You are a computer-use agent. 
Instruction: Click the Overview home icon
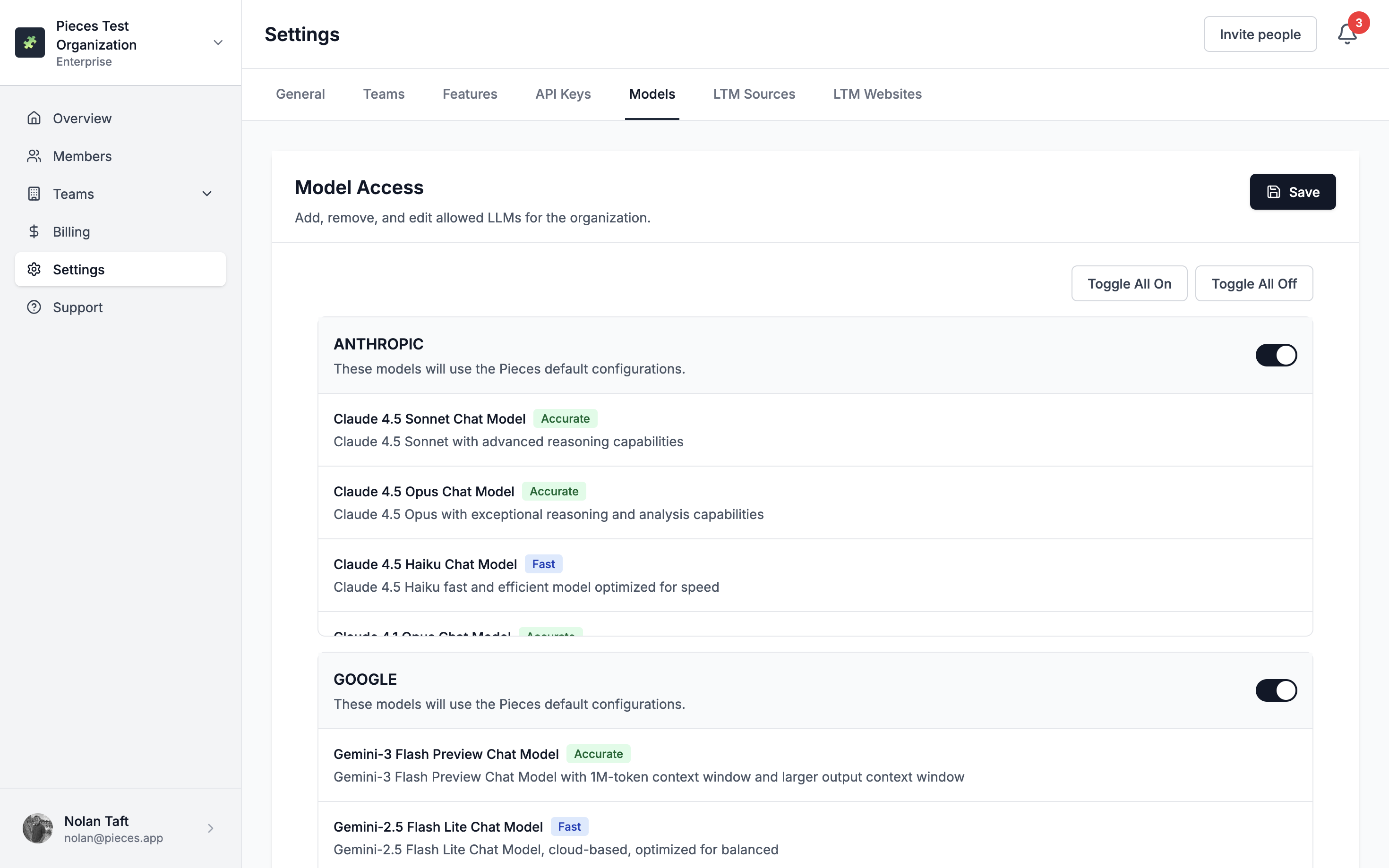click(34, 118)
